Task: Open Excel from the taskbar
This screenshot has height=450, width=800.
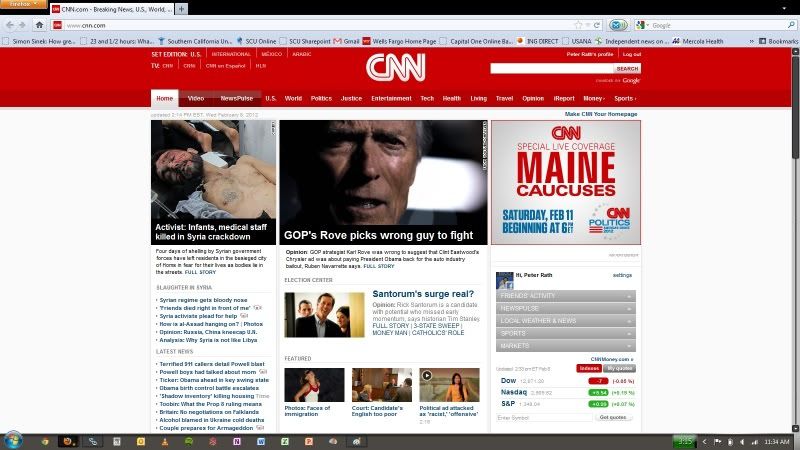Action: 285,441
